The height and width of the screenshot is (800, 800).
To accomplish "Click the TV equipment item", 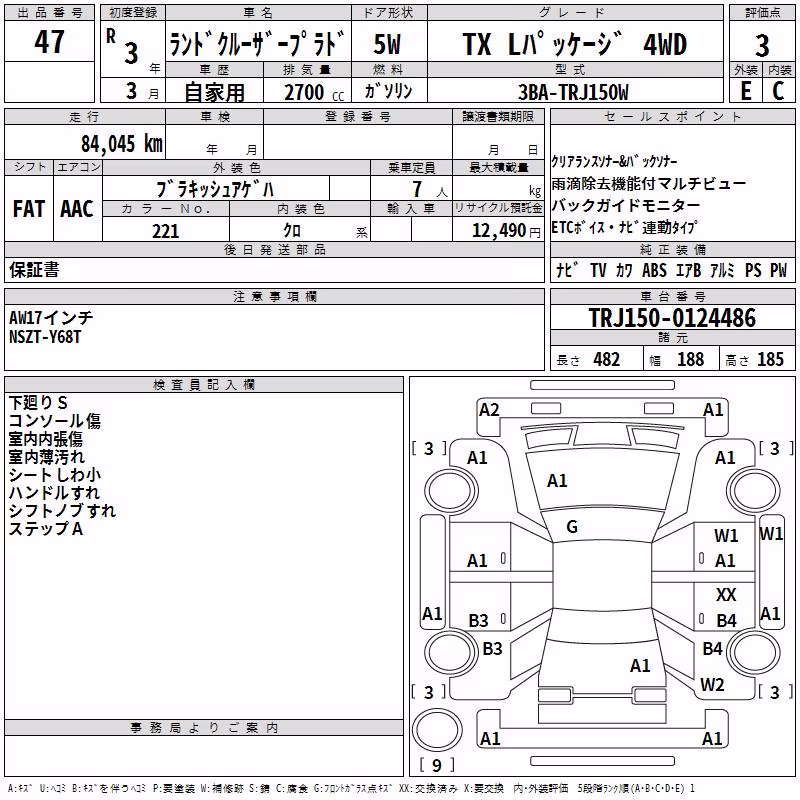I will 598,270.
